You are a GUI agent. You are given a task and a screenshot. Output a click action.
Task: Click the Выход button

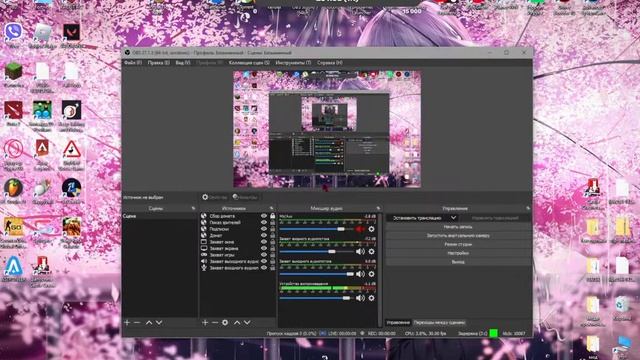point(458,262)
